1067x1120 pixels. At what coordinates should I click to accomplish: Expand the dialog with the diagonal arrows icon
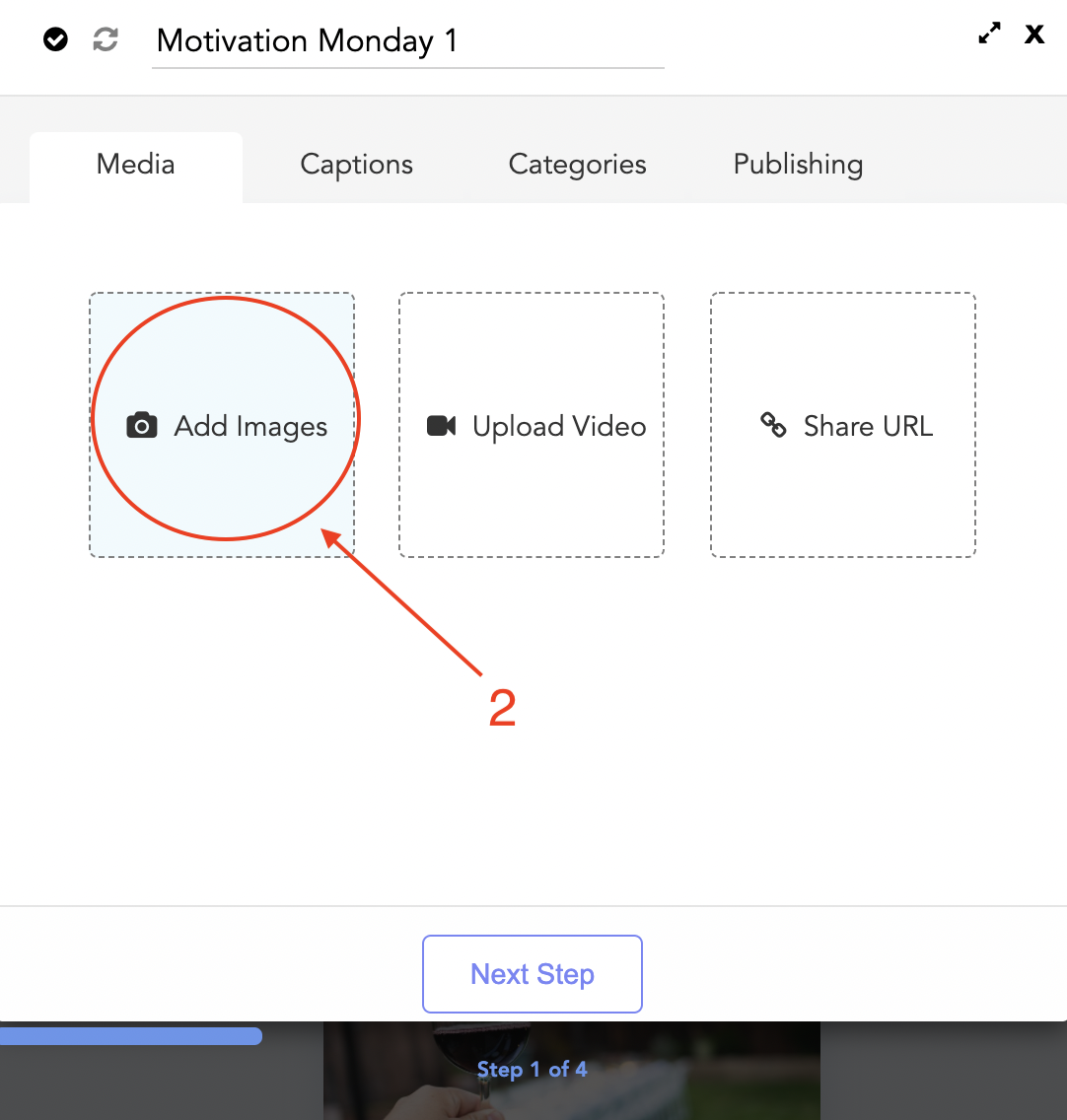coord(989,33)
